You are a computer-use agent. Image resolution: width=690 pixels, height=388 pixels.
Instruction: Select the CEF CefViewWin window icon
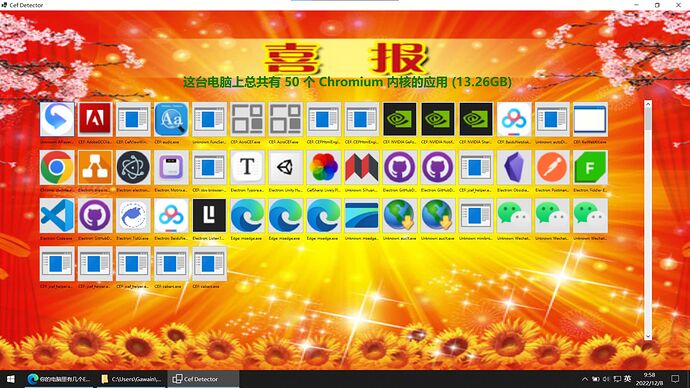(x=133, y=119)
